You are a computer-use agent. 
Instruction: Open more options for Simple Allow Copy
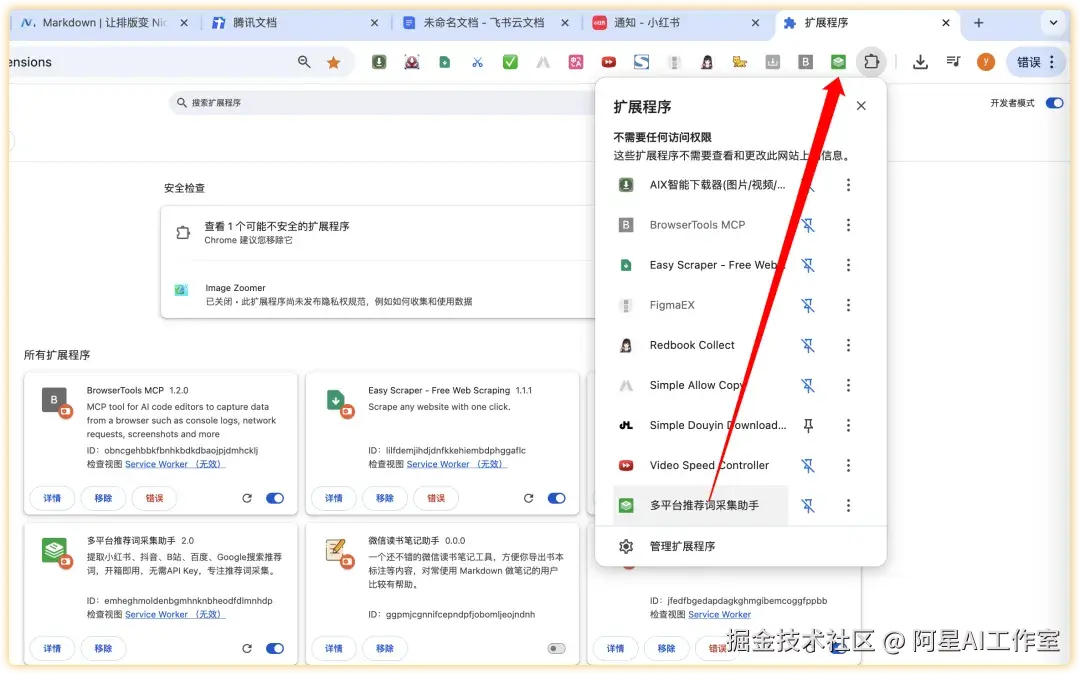pyautogui.click(x=849, y=385)
